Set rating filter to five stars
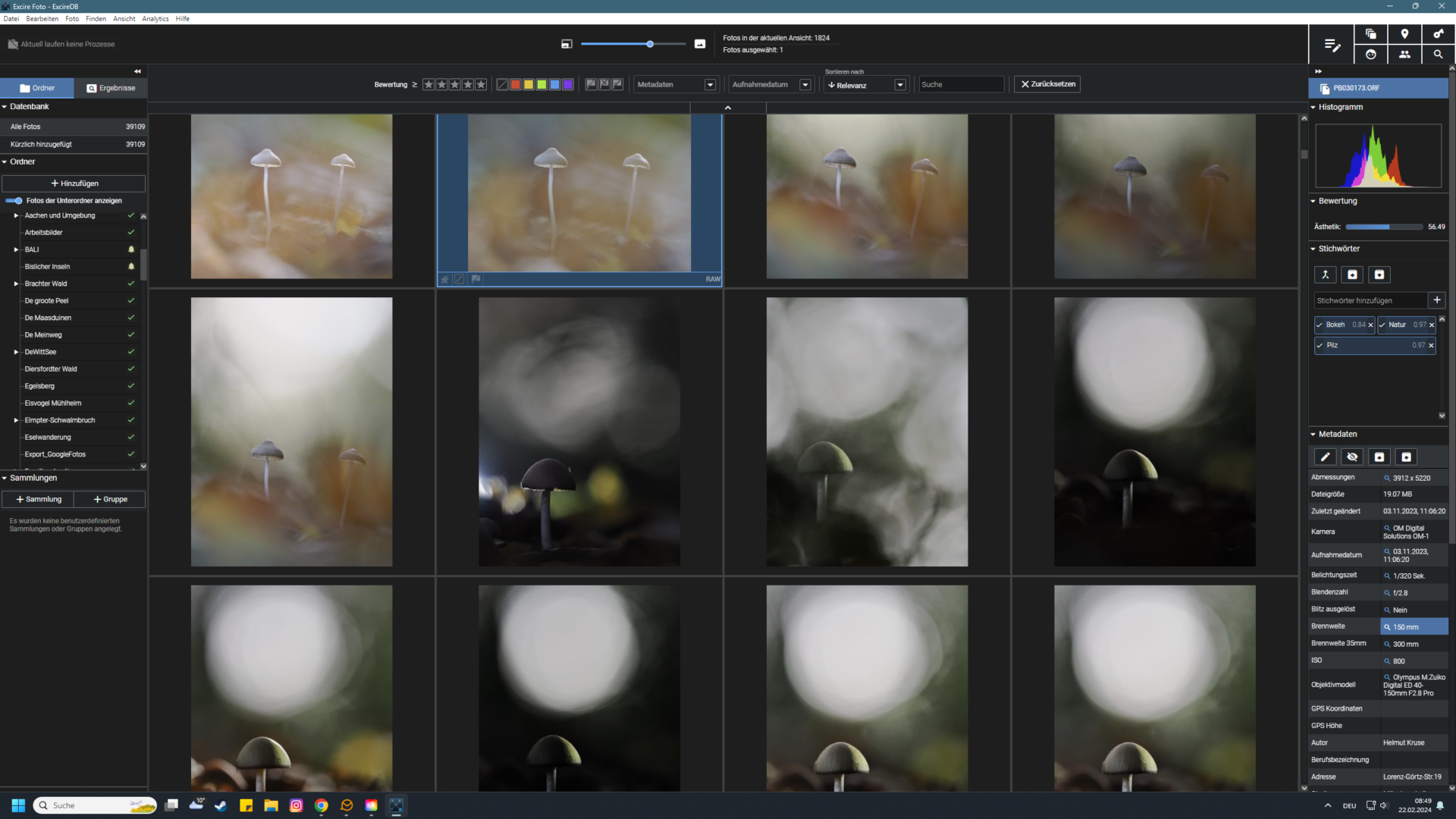 point(481,84)
